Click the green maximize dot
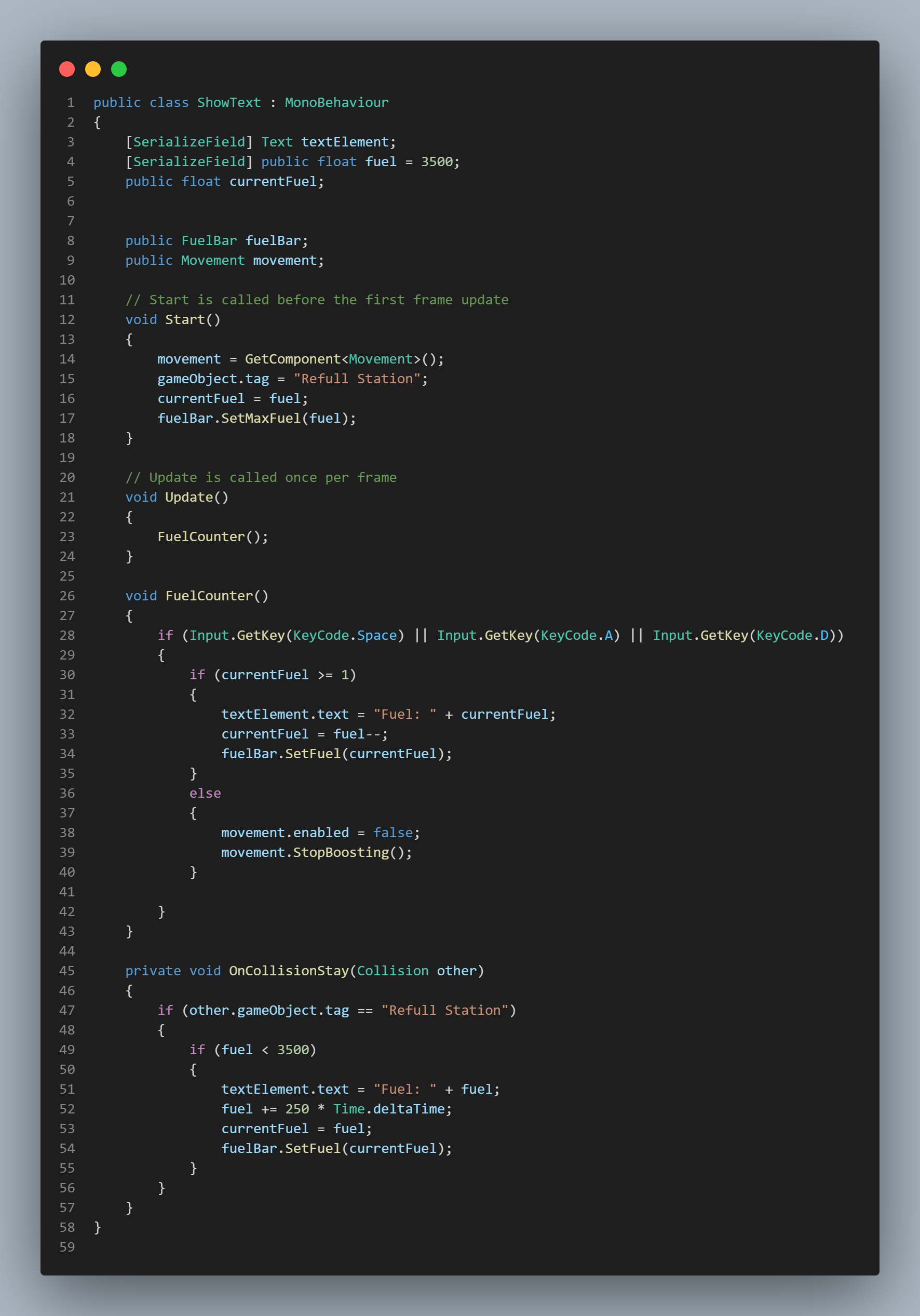Viewport: 920px width, 1316px height. pyautogui.click(x=118, y=70)
